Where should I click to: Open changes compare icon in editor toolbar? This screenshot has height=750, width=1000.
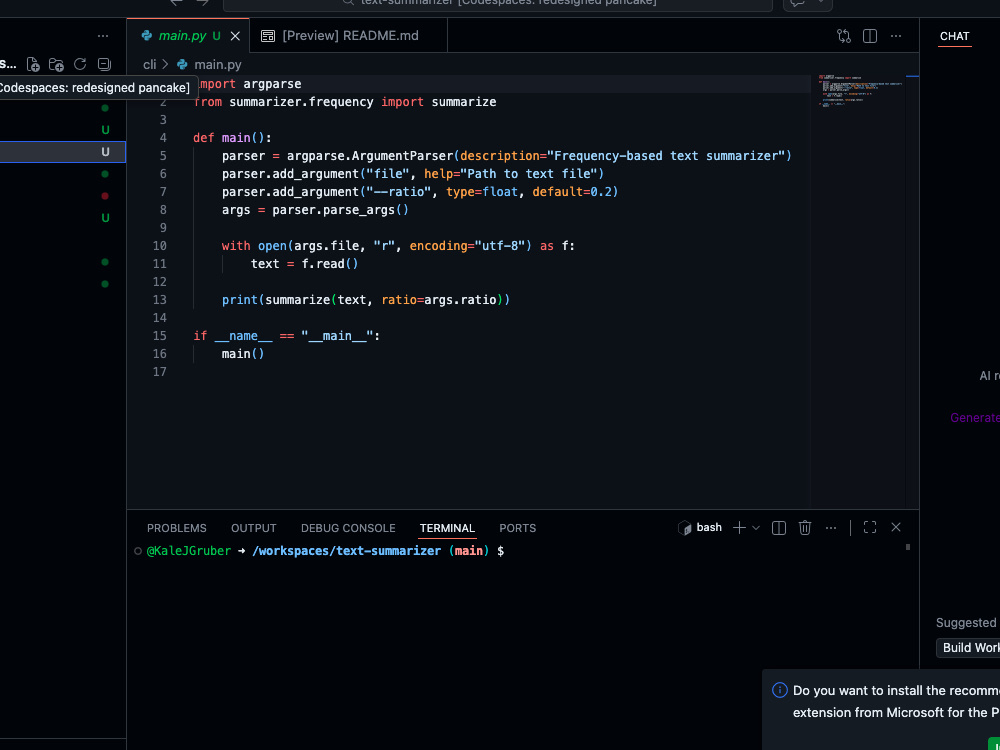click(x=844, y=36)
